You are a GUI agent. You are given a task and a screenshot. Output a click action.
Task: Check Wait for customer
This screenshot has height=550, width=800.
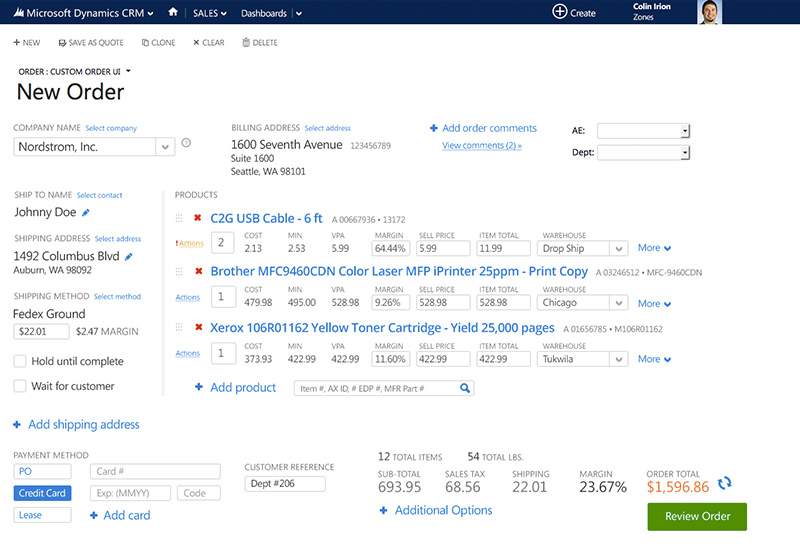[20, 386]
